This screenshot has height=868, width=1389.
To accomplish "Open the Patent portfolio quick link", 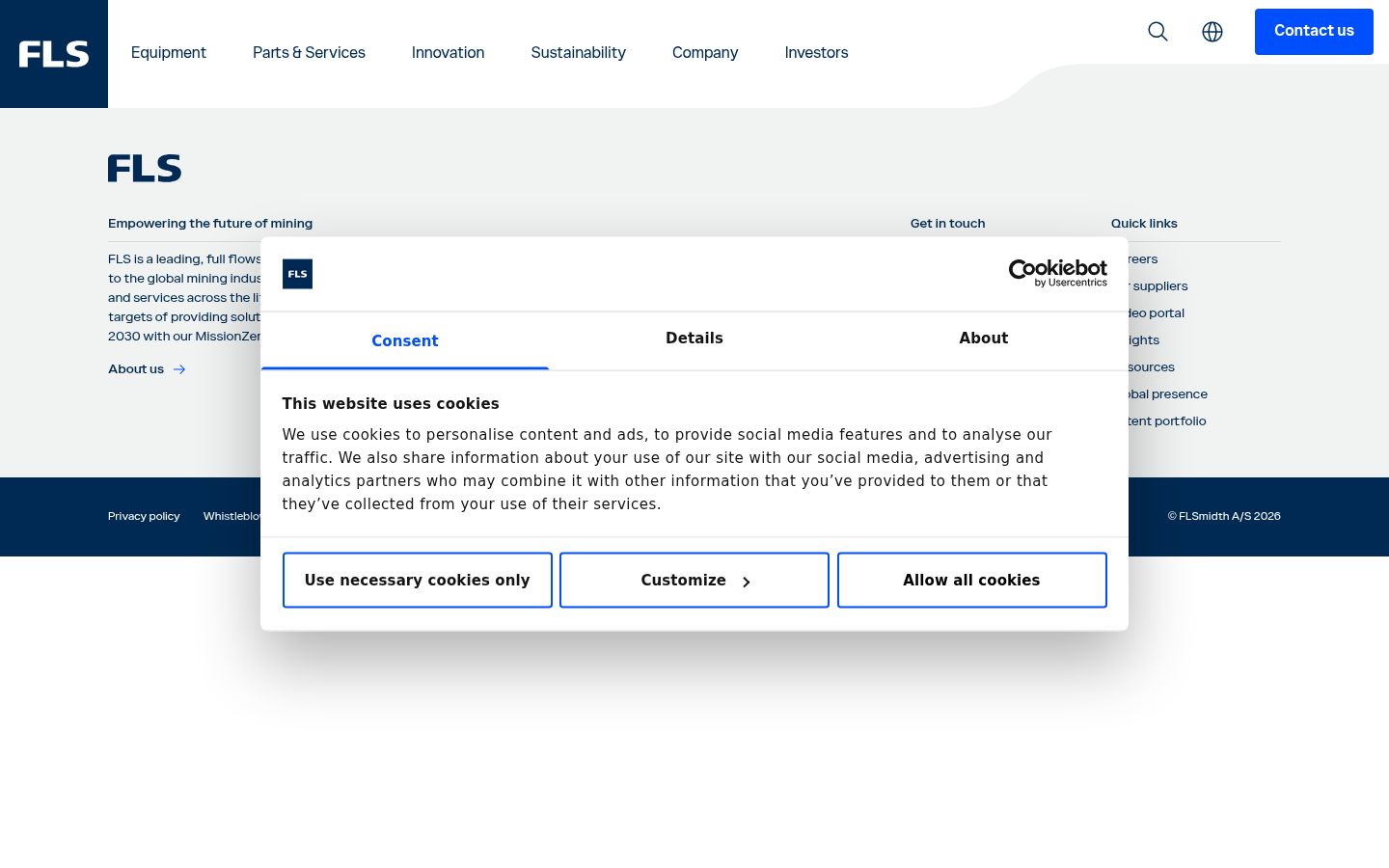I will (1167, 420).
